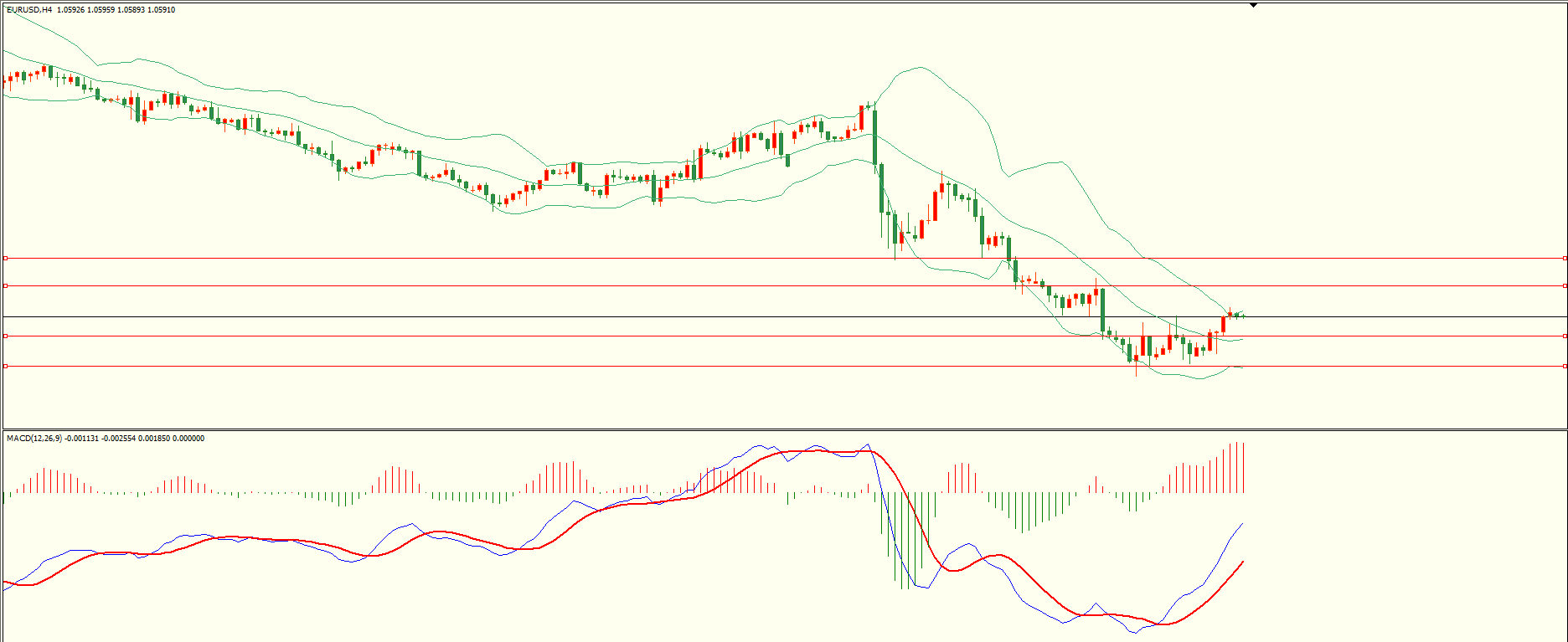Select right end of red MACD signal line

(1242, 562)
